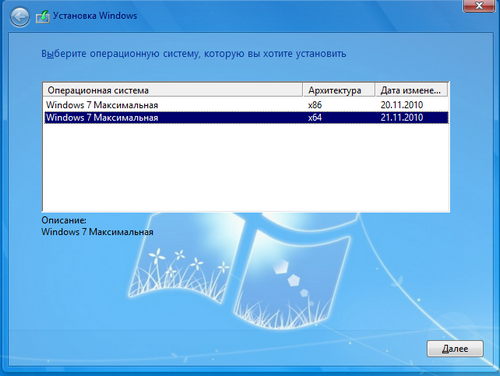The image size is (500, 376).
Task: Sort by the Операционная система column header
Action: tap(172, 90)
